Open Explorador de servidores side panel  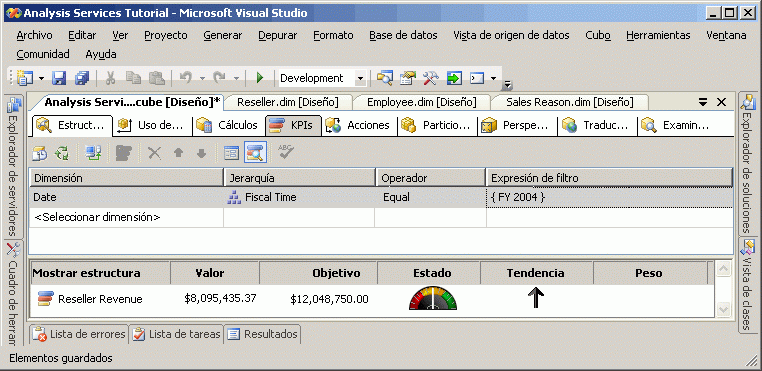(14, 165)
